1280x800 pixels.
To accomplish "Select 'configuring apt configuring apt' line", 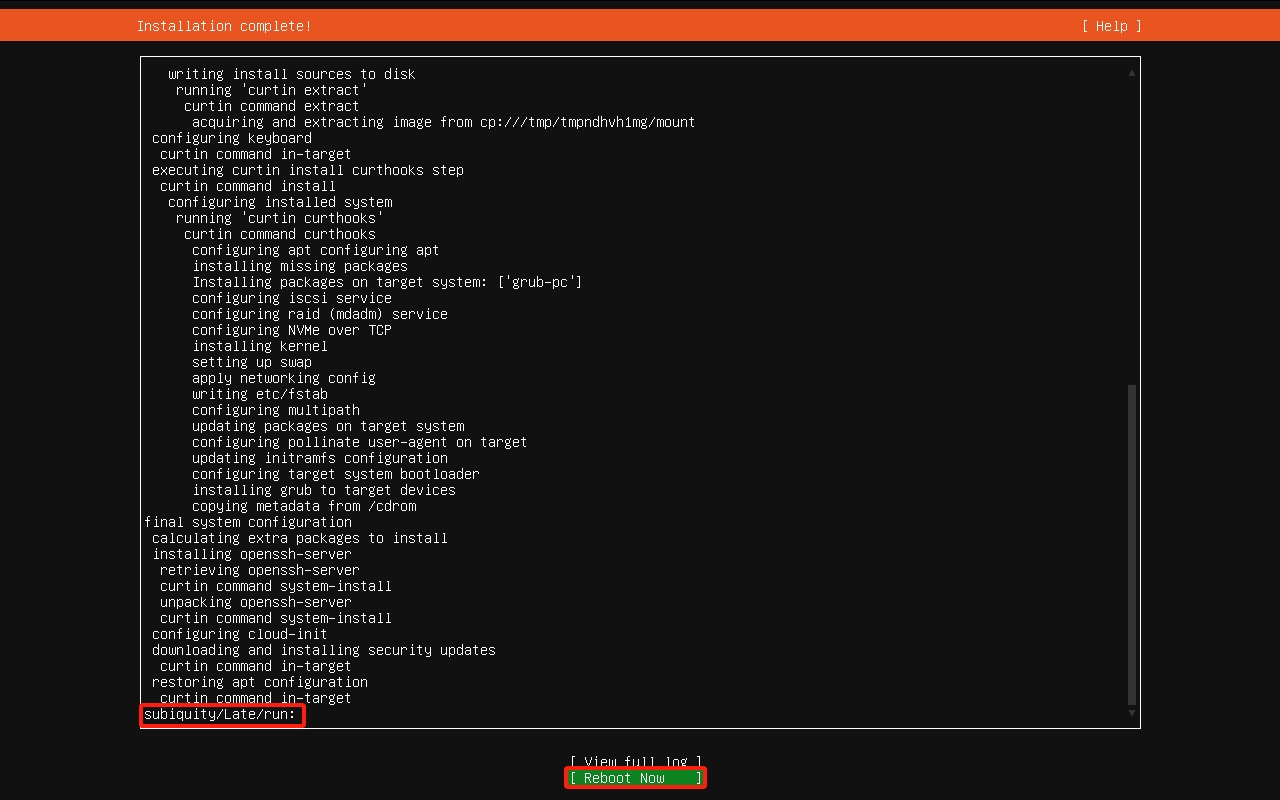I will tap(316, 250).
